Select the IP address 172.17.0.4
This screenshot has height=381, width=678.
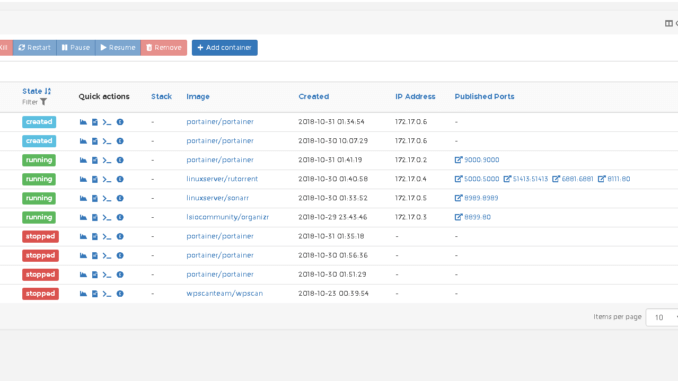pos(411,179)
